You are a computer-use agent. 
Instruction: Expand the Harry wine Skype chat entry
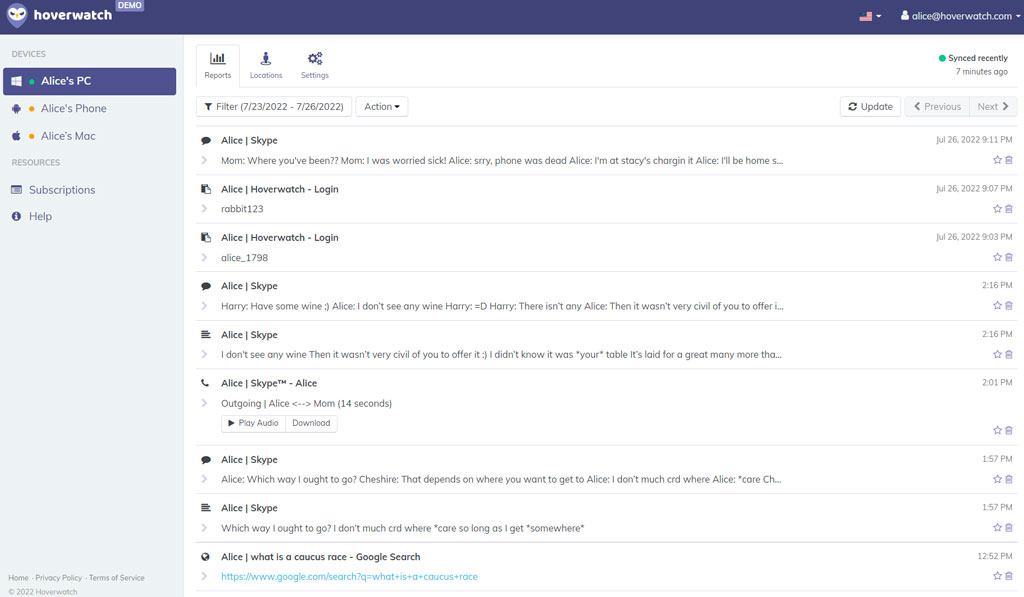(x=204, y=306)
